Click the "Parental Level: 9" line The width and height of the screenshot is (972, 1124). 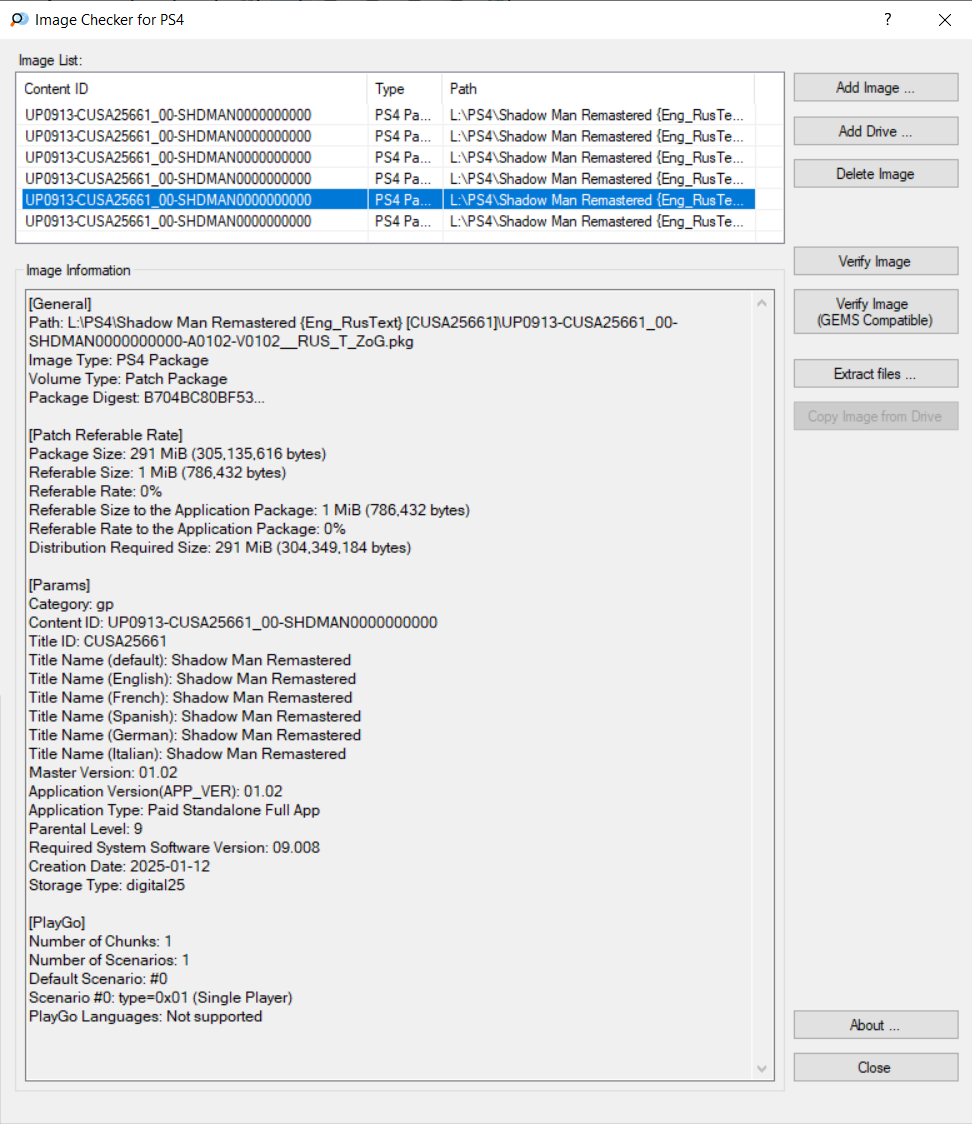click(86, 829)
